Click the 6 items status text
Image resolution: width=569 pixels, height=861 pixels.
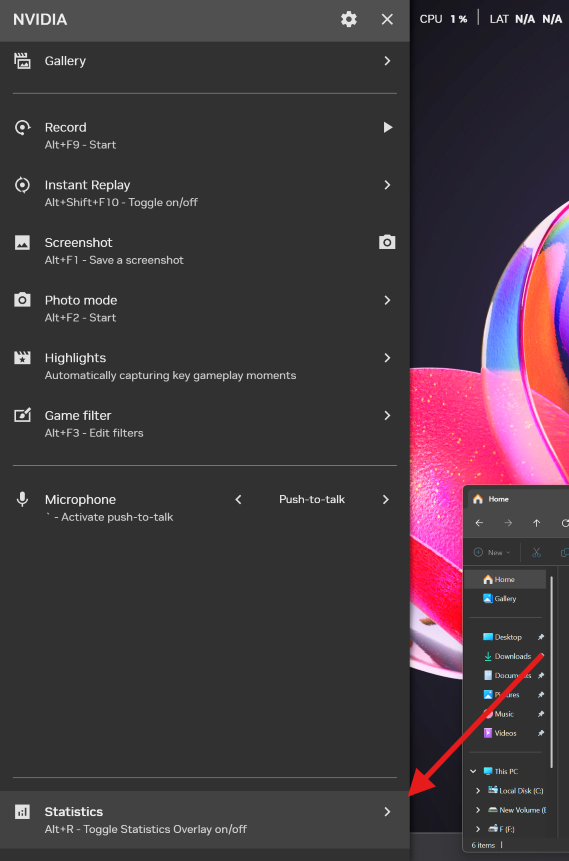tap(483, 846)
